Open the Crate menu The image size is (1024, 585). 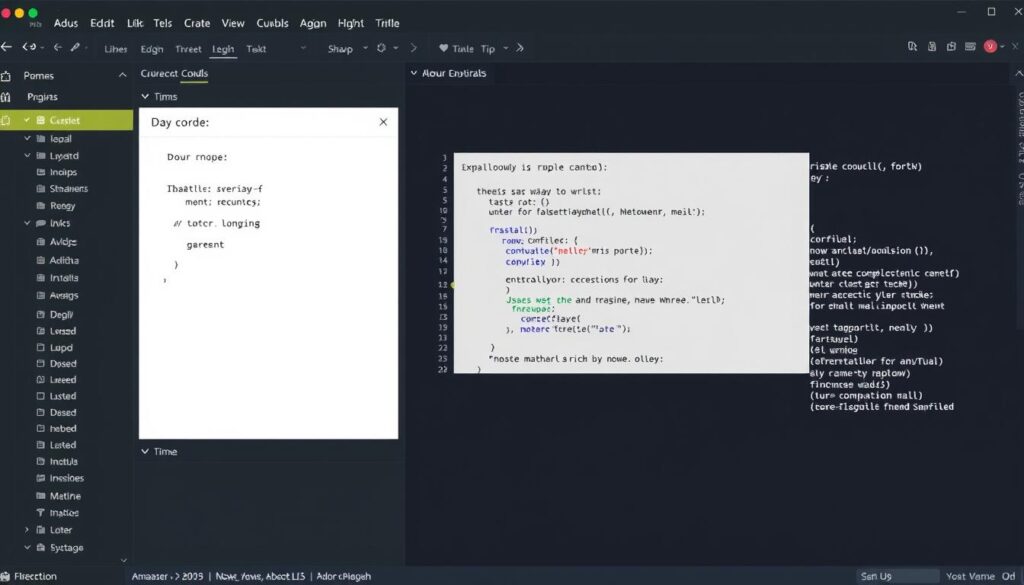point(197,23)
